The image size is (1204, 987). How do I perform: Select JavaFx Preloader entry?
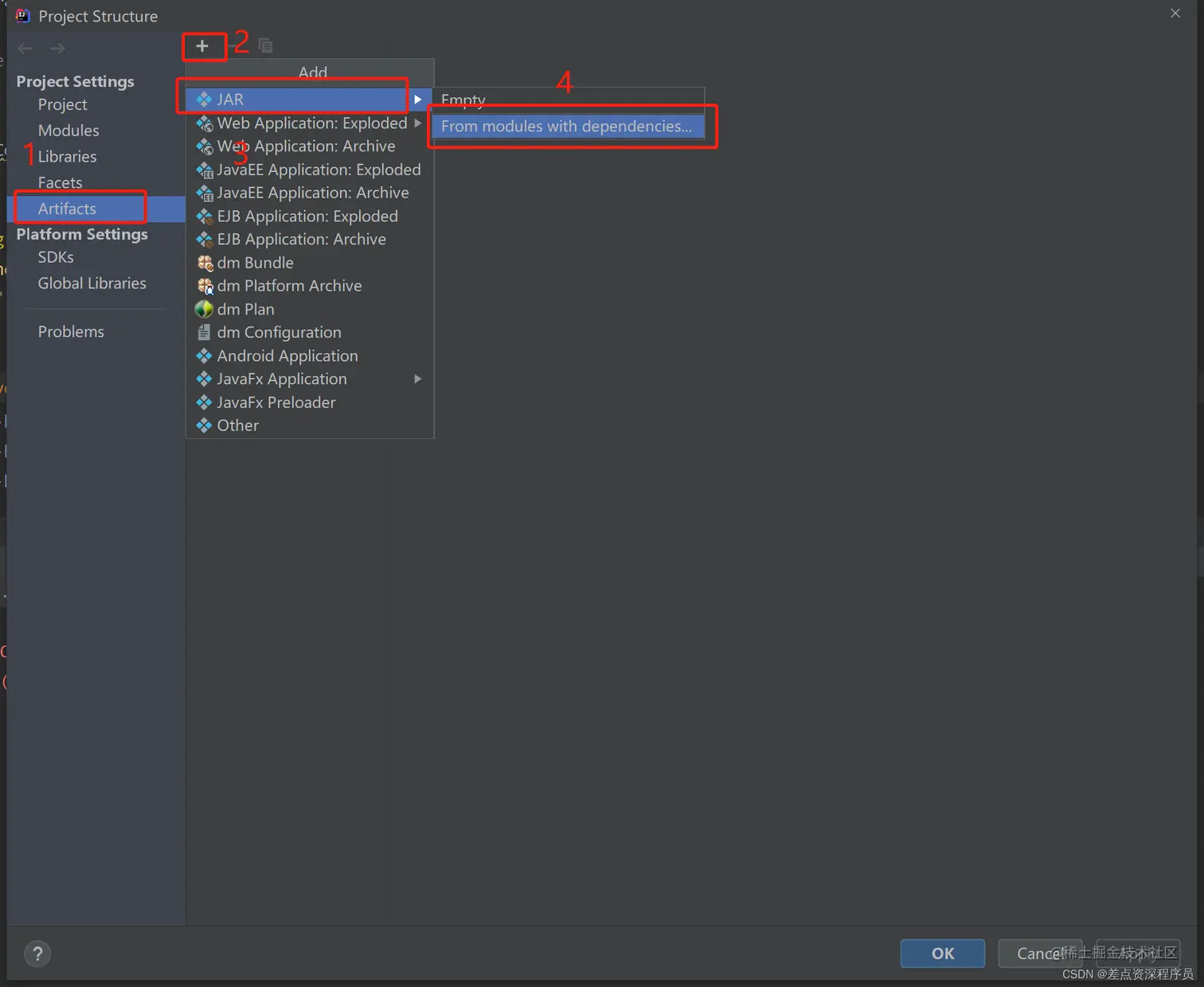point(310,402)
